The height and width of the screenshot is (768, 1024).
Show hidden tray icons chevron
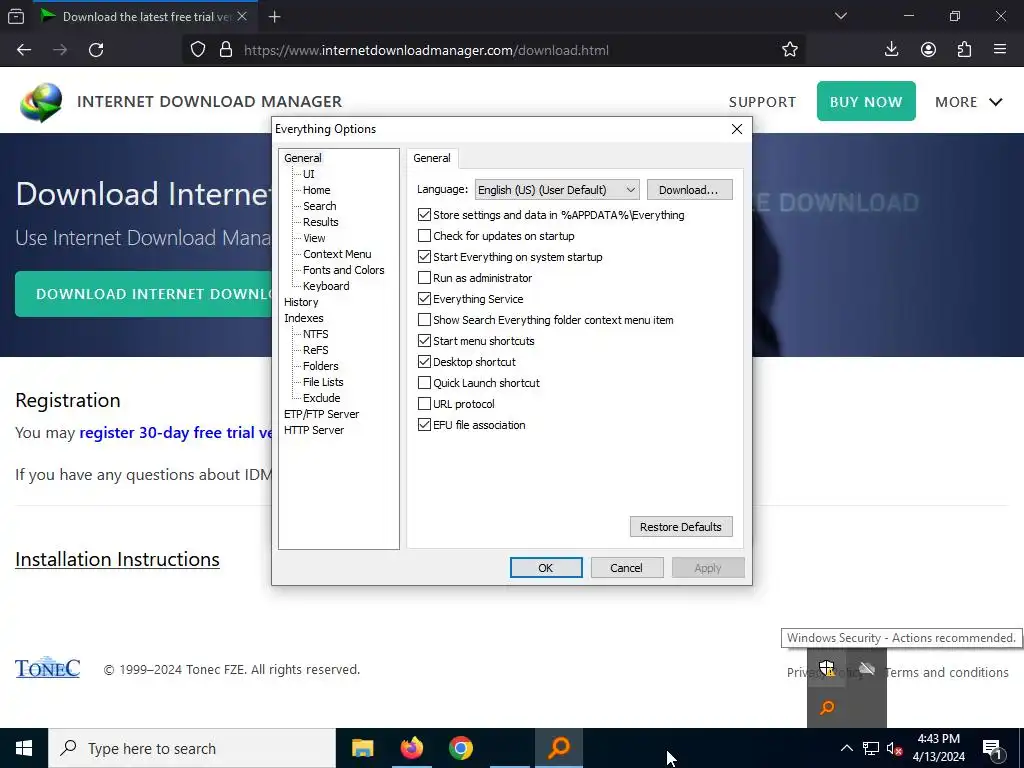click(846, 748)
